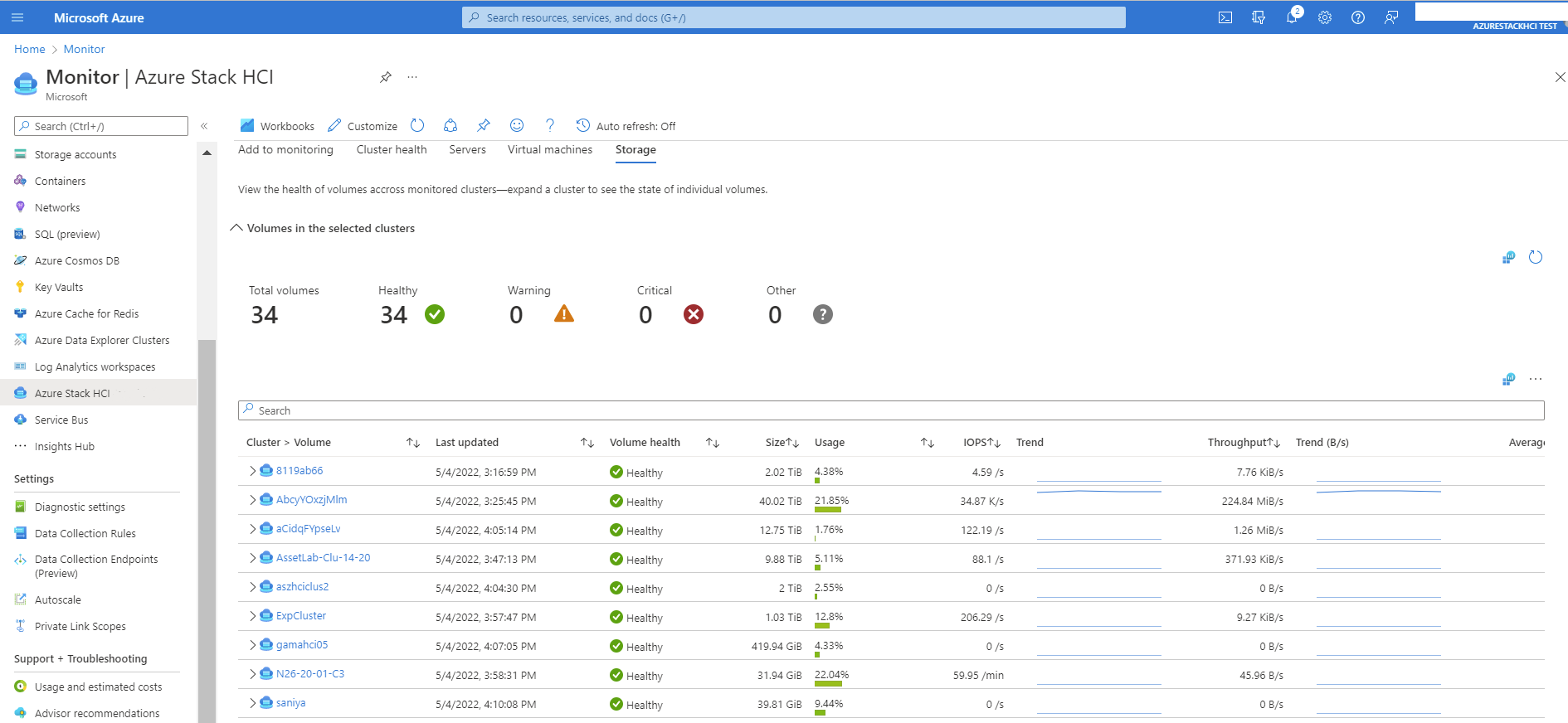Screen dimensions: 1568x723
Task: Open the Auto refresh: Off setting
Action: click(x=626, y=126)
